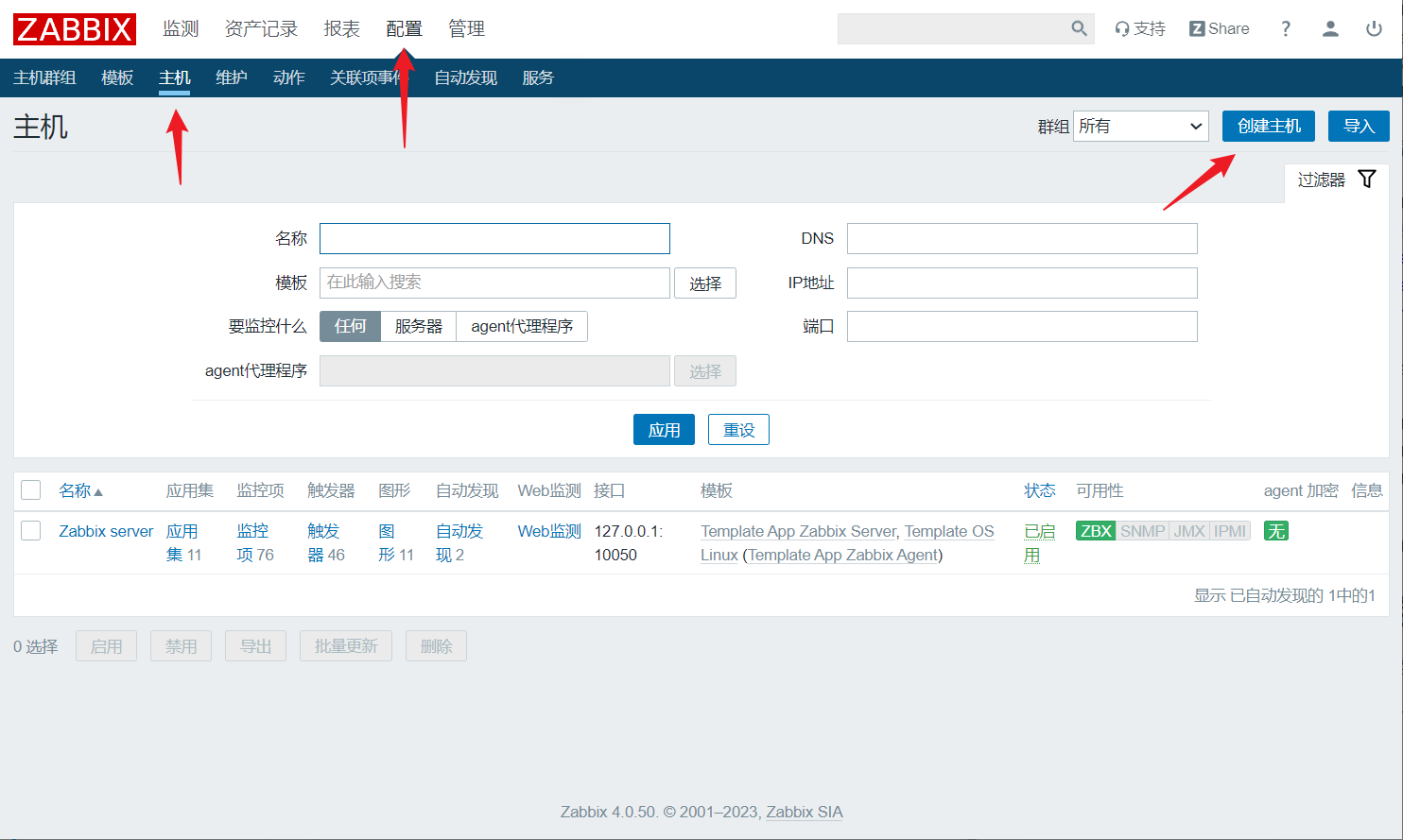Viewport: 1403px width, 840px height.
Task: Switch to the 模板 tab
Action: coord(117,77)
